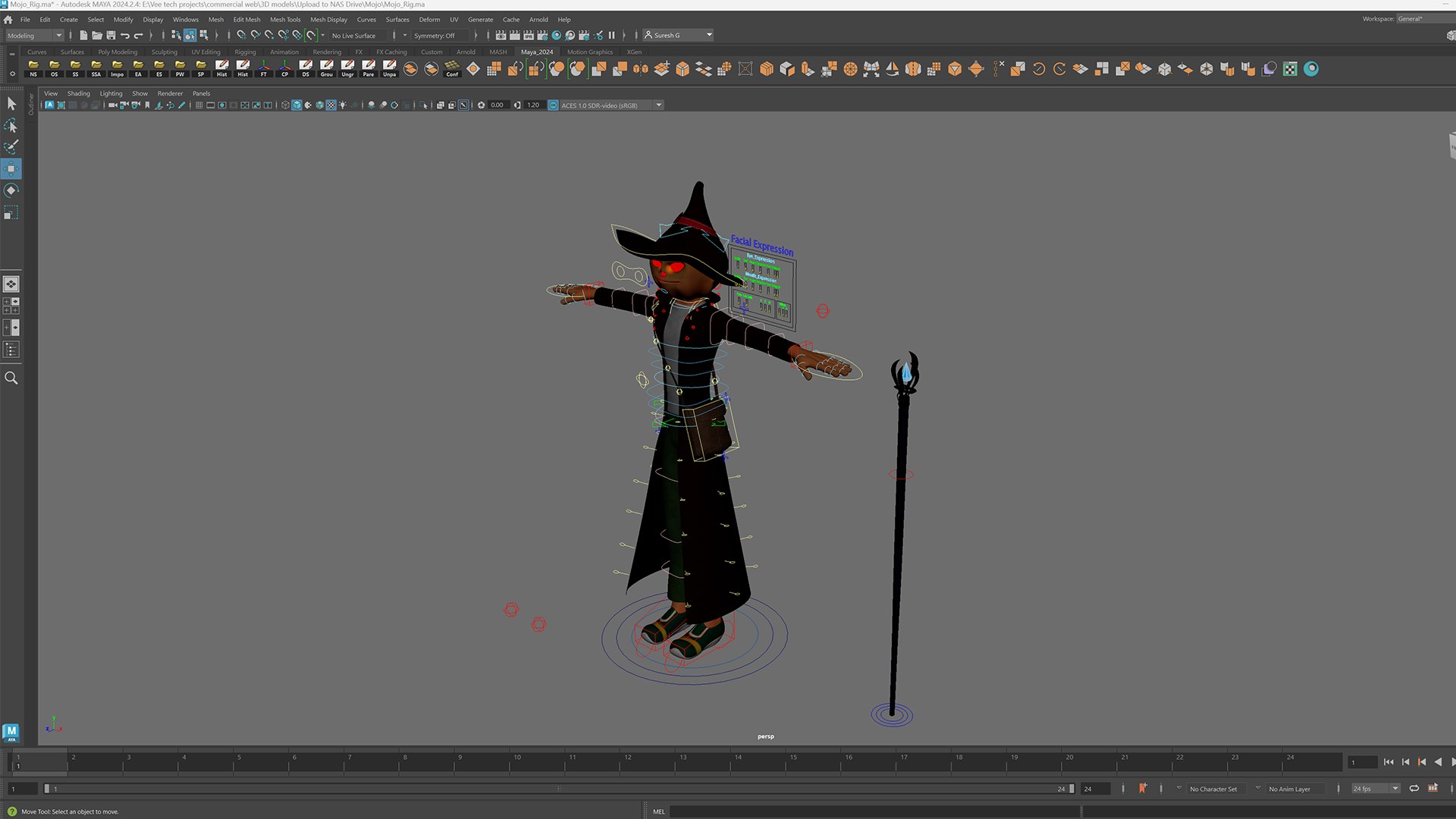This screenshot has height=819, width=1456.
Task: Toggle the timeline loop playback button
Action: 1414,789
